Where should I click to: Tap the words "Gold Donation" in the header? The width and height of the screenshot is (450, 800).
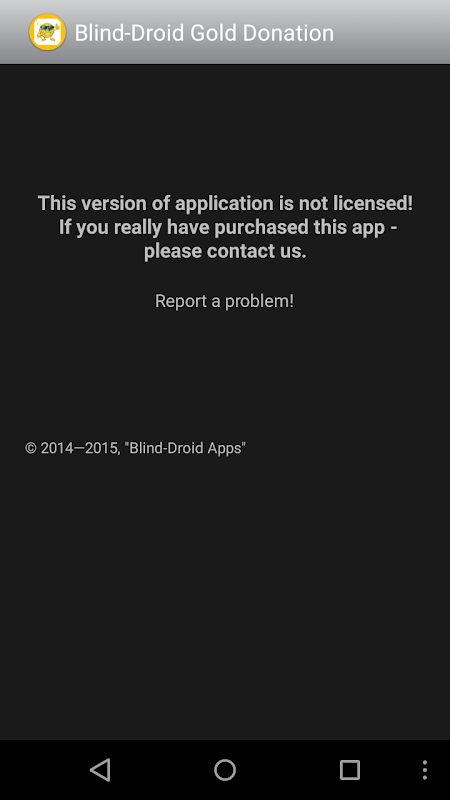coord(262,33)
